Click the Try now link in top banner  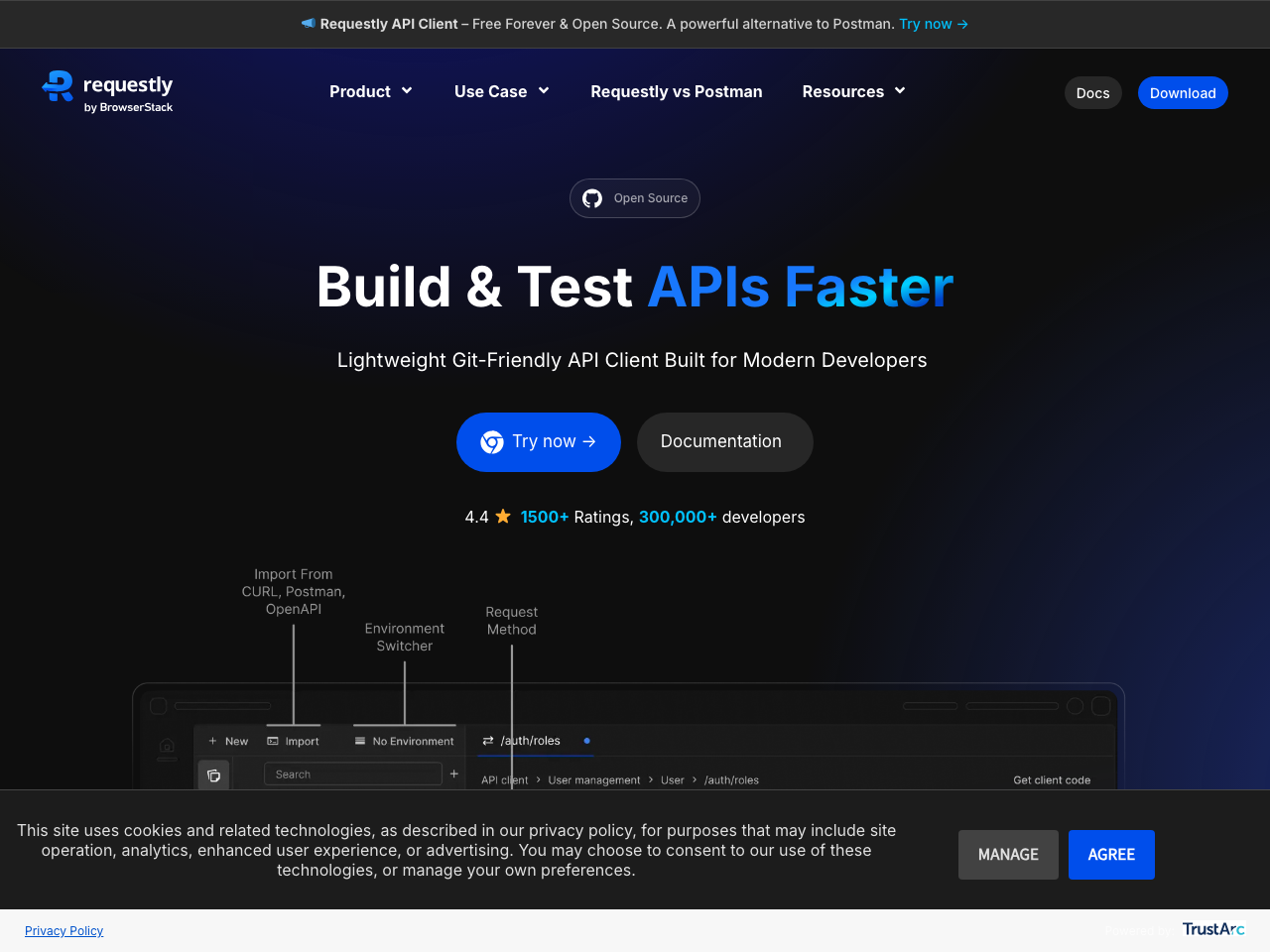[933, 24]
